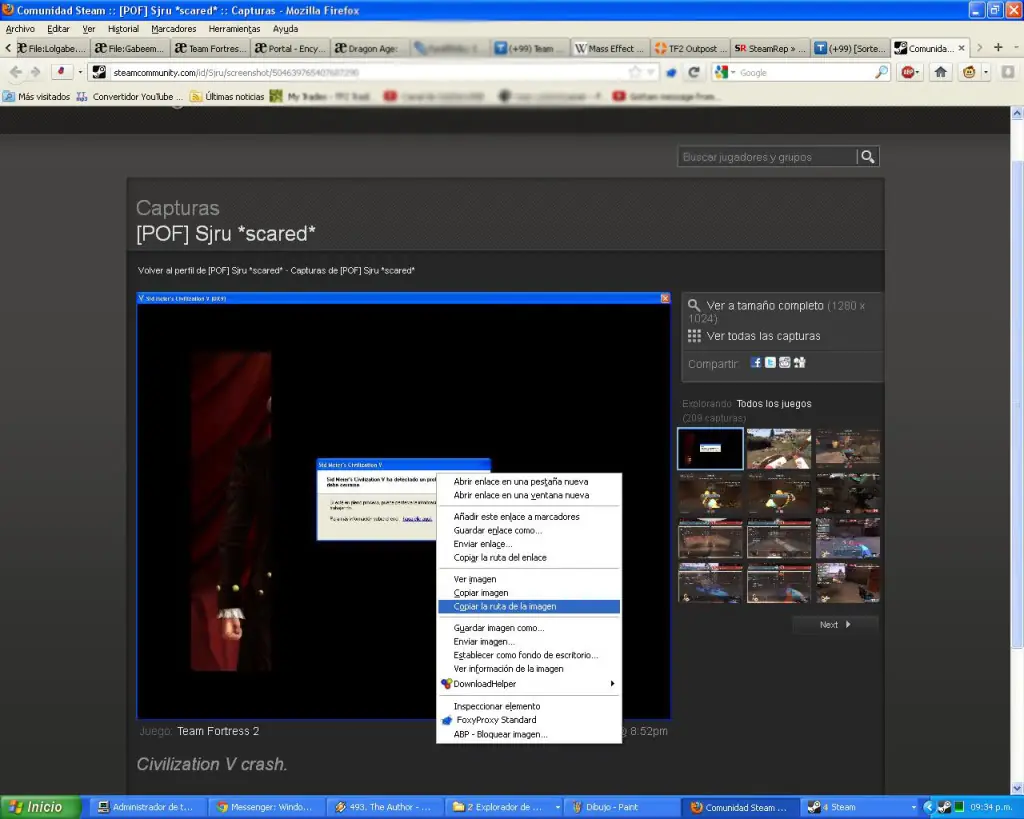Image resolution: width=1024 pixels, height=819 pixels.
Task: Switch to the SteamRep tab
Action: click(x=769, y=48)
